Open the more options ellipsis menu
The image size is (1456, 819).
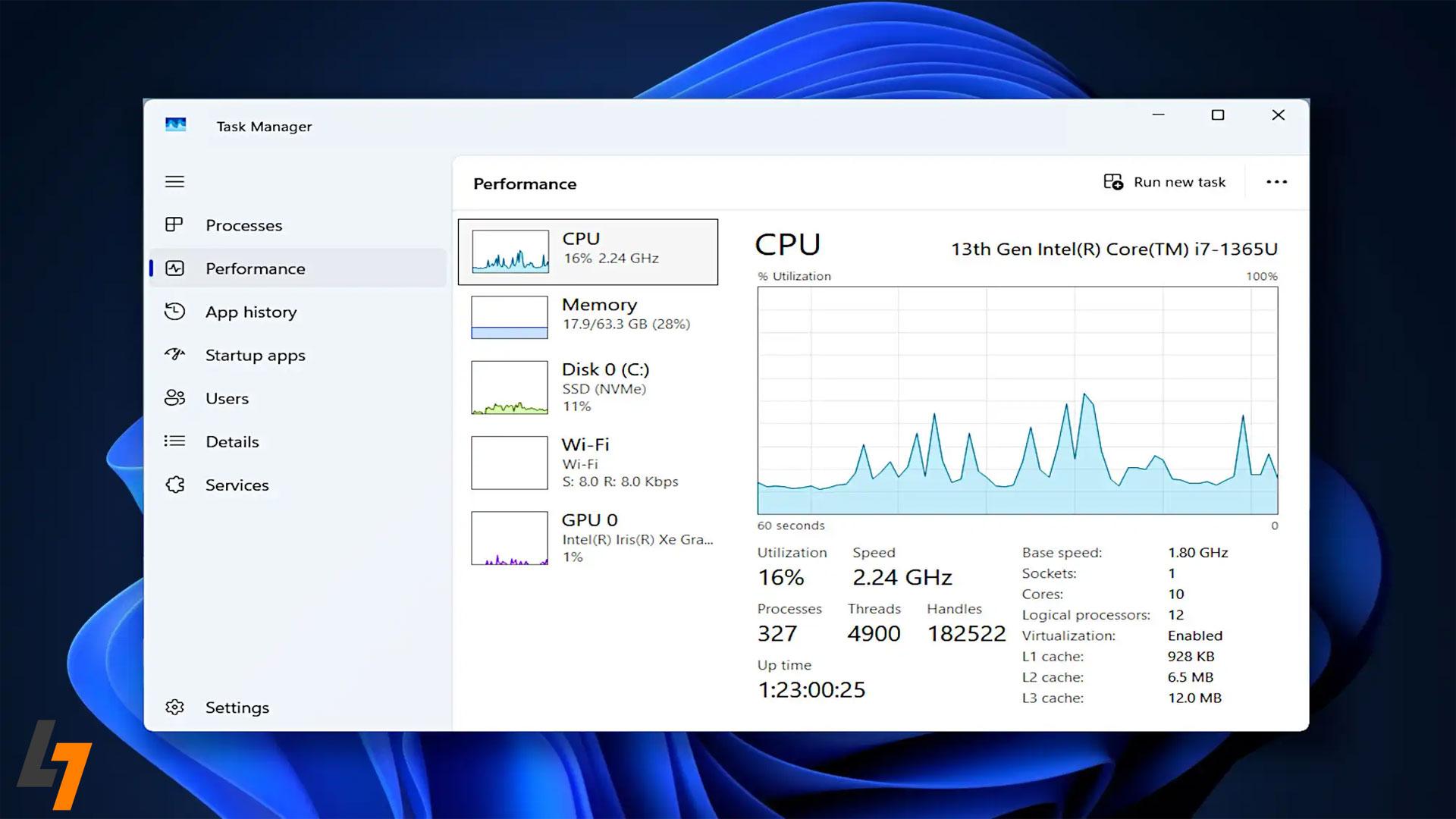point(1278,181)
